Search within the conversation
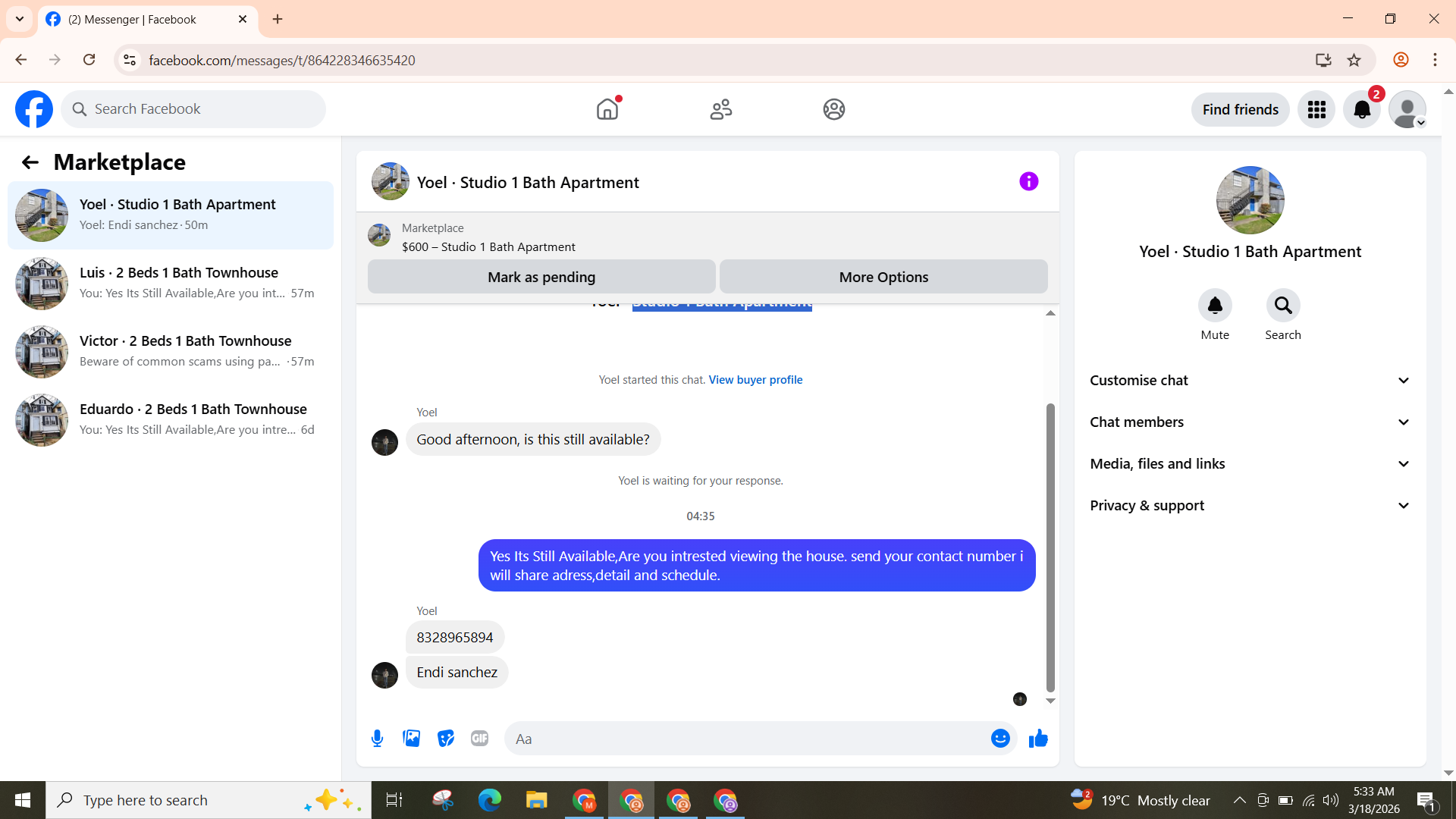 [x=1282, y=306]
